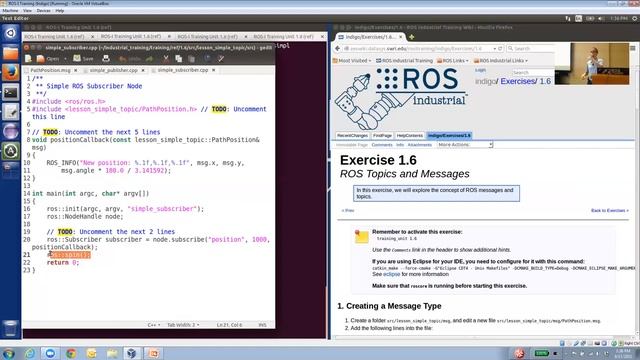The image size is (640, 360).
Task: Switch to simple_publisher.cpp tab
Action: pos(113,70)
